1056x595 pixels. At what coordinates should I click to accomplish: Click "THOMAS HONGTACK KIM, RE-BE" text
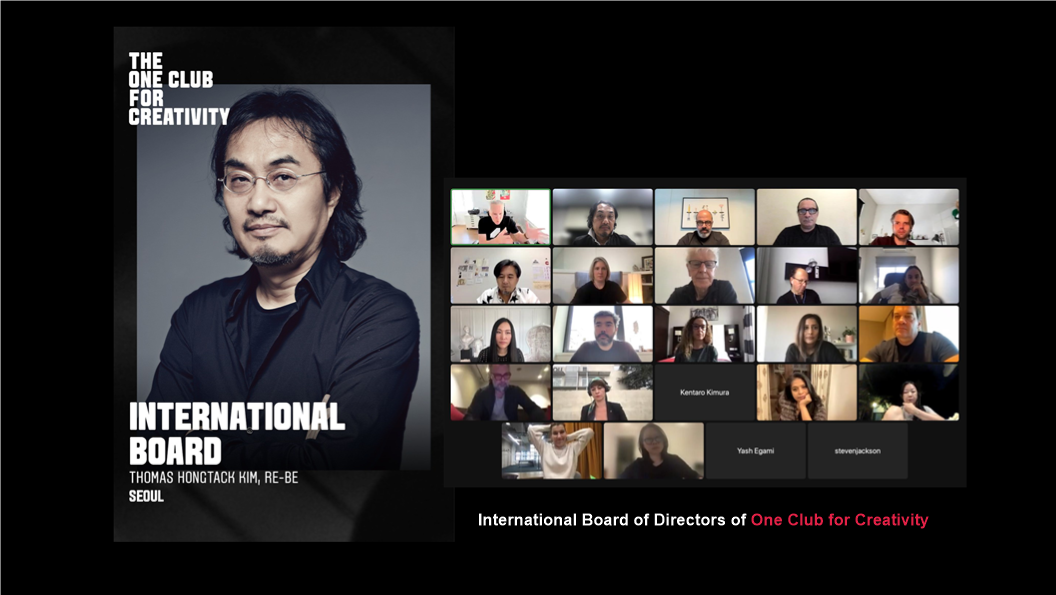click(x=213, y=478)
